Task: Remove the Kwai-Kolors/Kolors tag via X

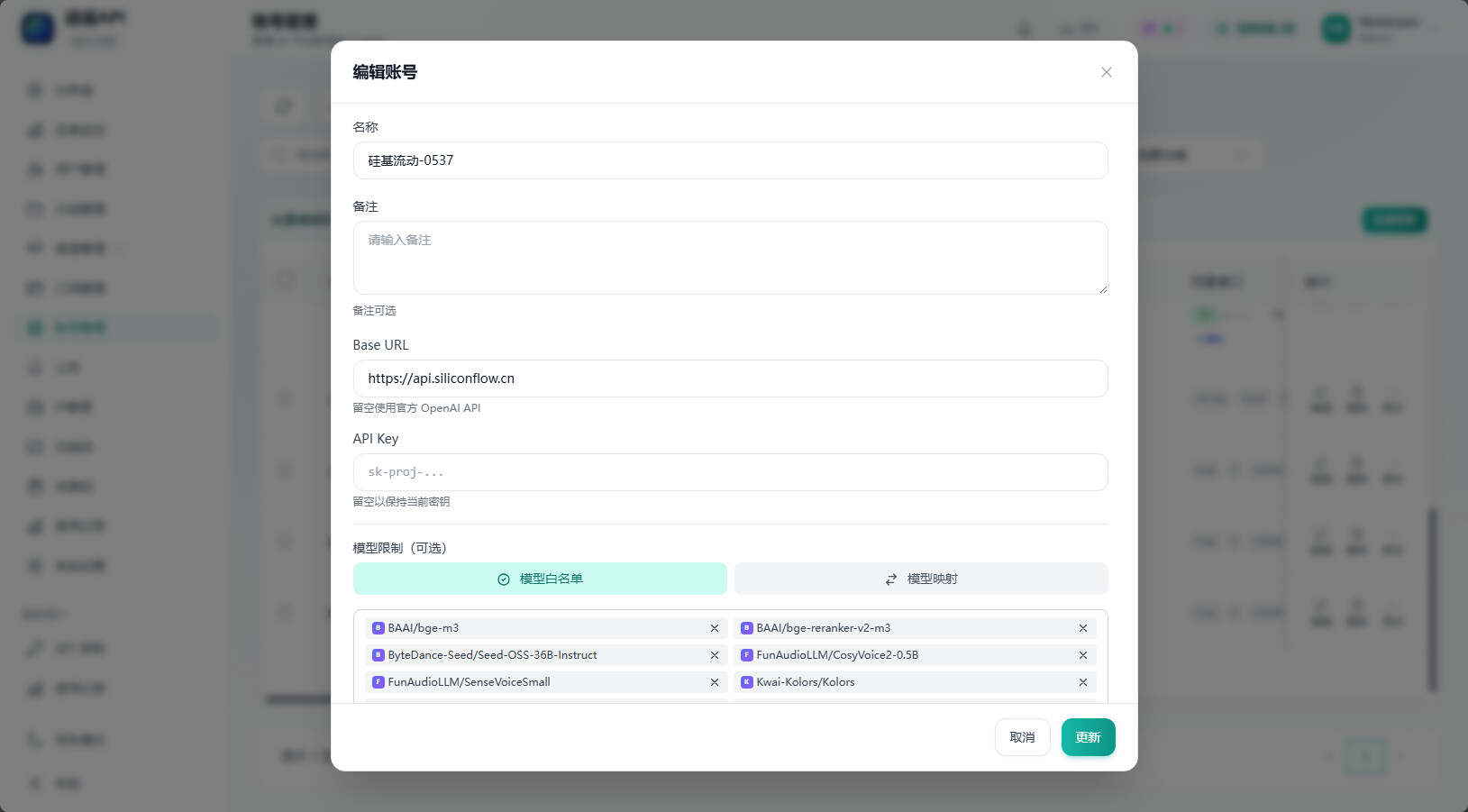Action: [1083, 682]
